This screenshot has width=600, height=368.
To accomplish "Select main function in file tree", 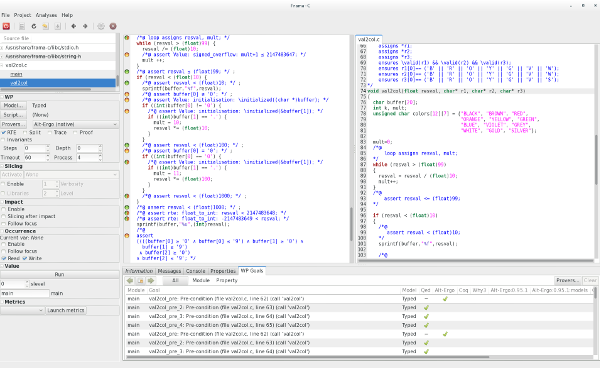I will point(16,74).
